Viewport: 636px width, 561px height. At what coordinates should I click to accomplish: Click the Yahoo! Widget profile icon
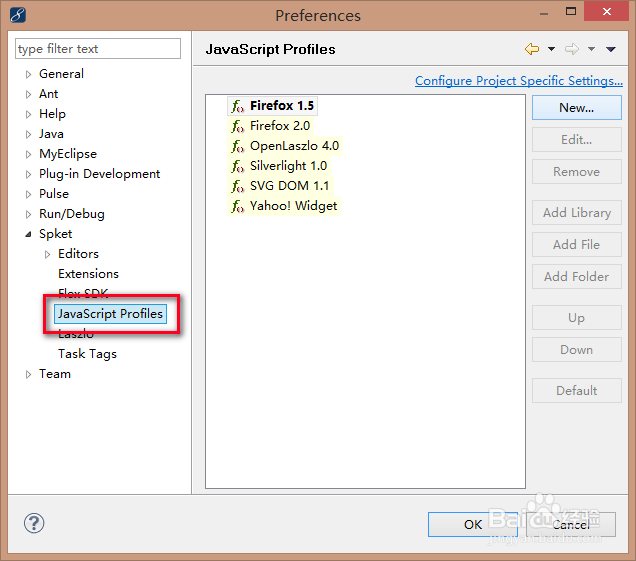click(x=238, y=206)
